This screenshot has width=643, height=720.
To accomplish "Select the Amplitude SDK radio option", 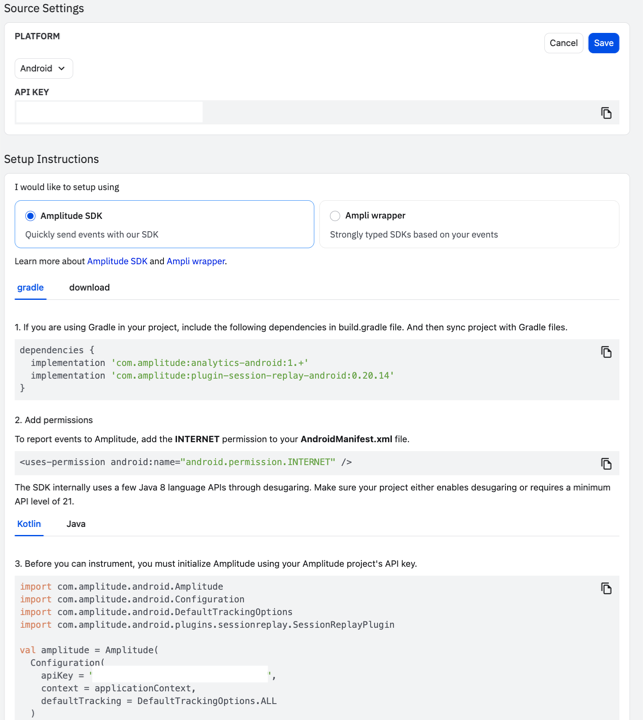I will pos(30,216).
